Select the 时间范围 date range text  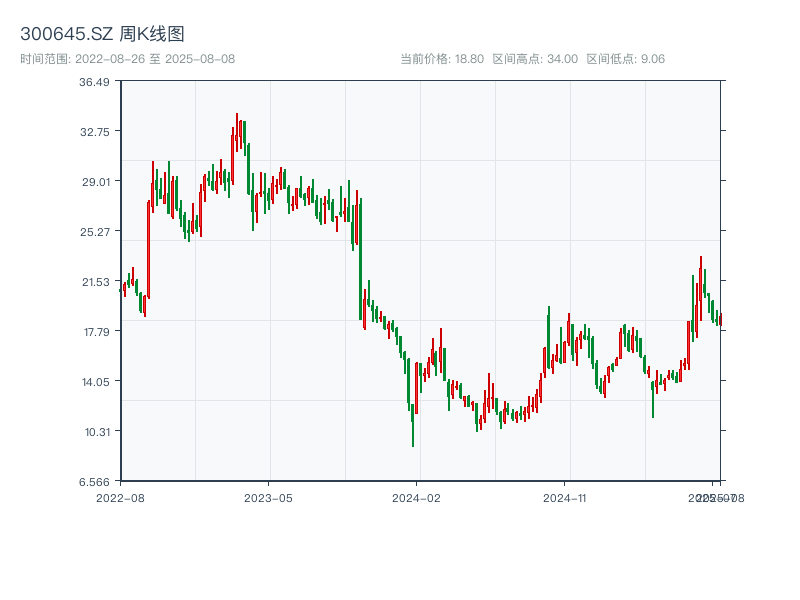pyautogui.click(x=127, y=59)
